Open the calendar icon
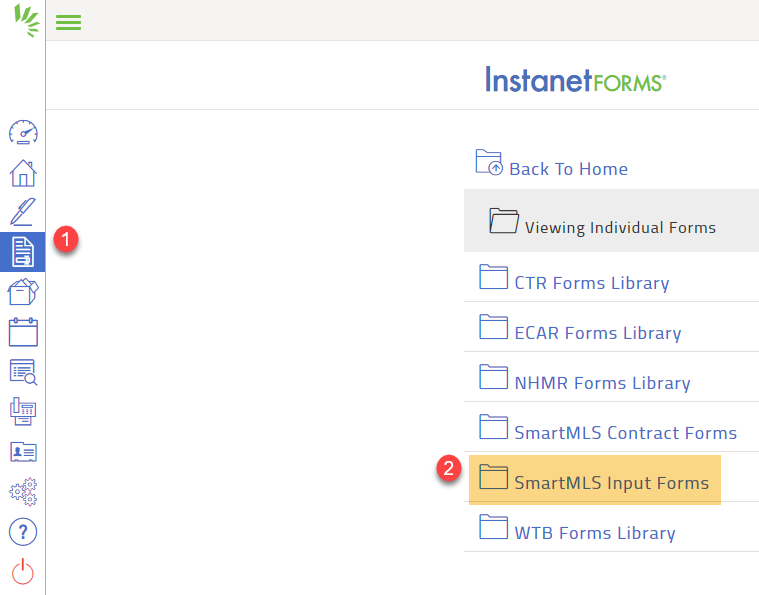This screenshot has height=595, width=759. [22, 332]
